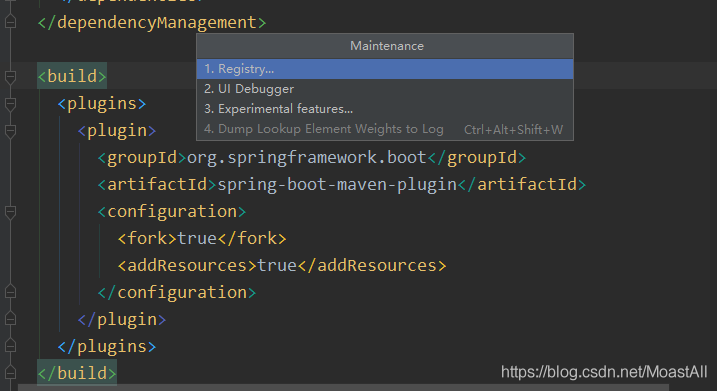Click the horizontal scrollbar at bottom

[x=343, y=387]
